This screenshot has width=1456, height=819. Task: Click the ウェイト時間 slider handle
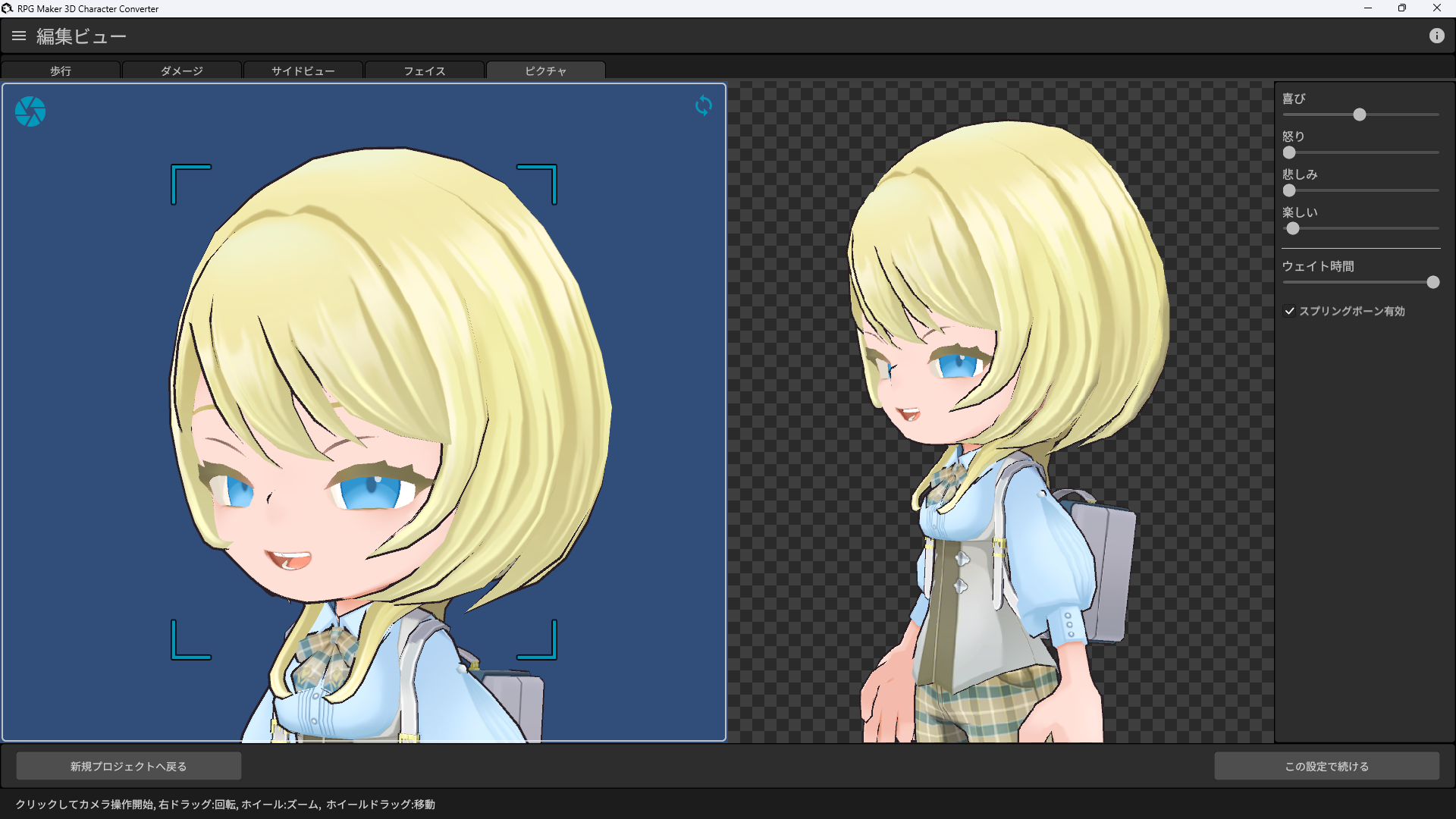1432,282
